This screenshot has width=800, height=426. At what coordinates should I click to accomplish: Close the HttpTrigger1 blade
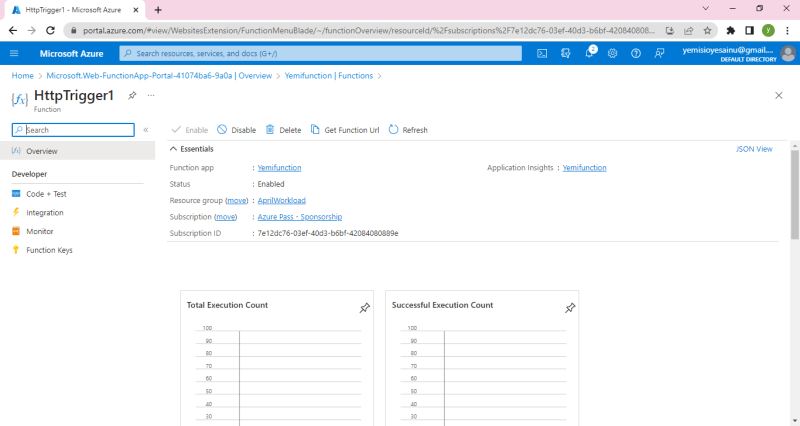click(x=779, y=95)
